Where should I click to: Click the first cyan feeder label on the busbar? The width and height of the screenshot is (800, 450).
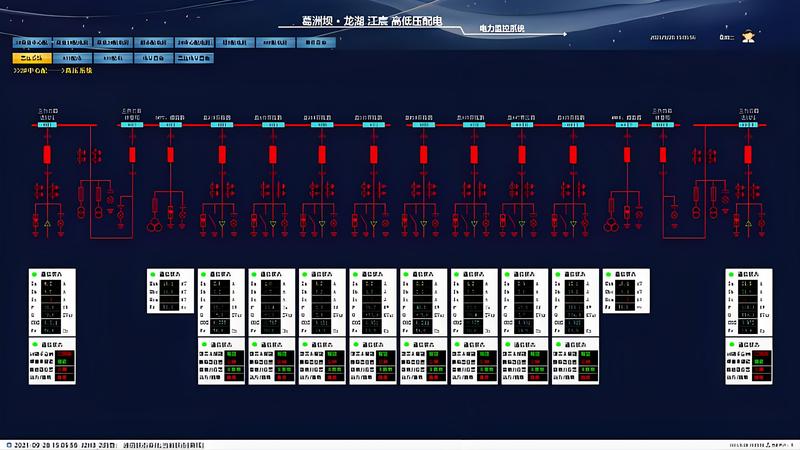click(49, 125)
